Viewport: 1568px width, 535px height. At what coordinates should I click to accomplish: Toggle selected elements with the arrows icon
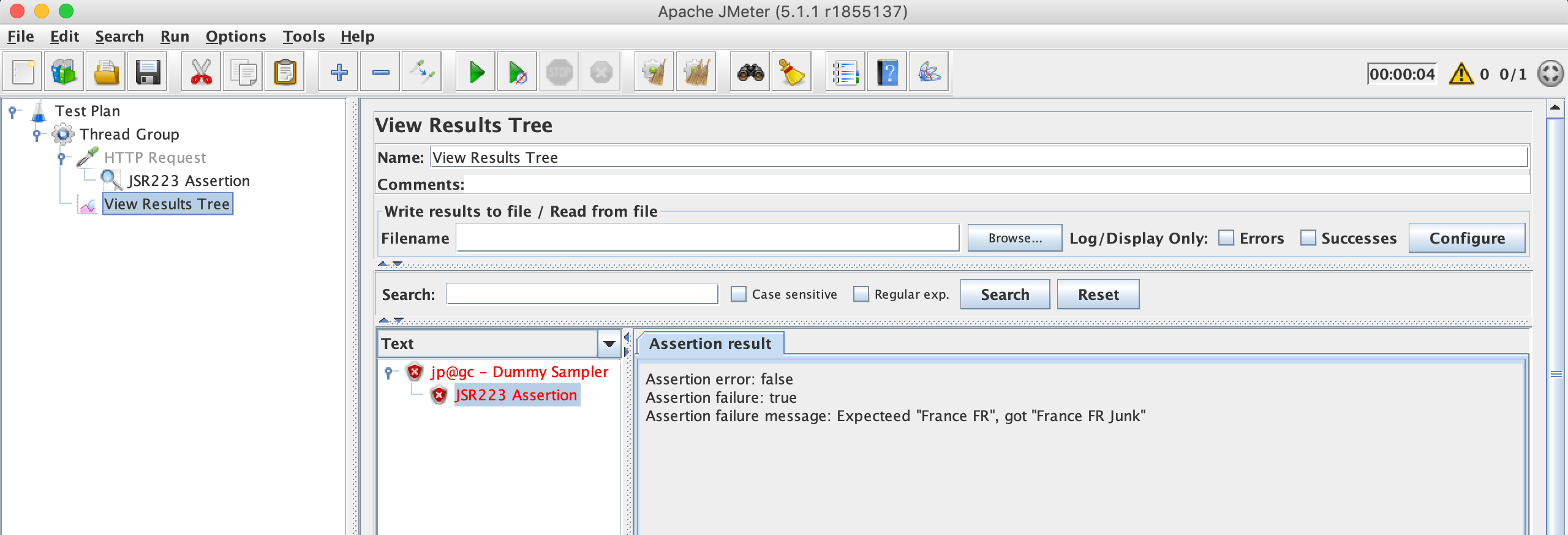click(422, 73)
